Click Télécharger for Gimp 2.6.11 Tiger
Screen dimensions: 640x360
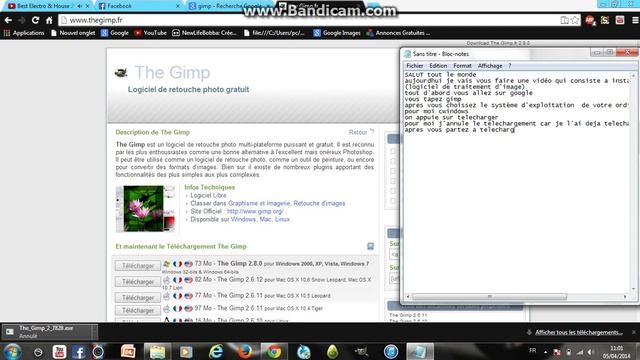click(x=138, y=310)
